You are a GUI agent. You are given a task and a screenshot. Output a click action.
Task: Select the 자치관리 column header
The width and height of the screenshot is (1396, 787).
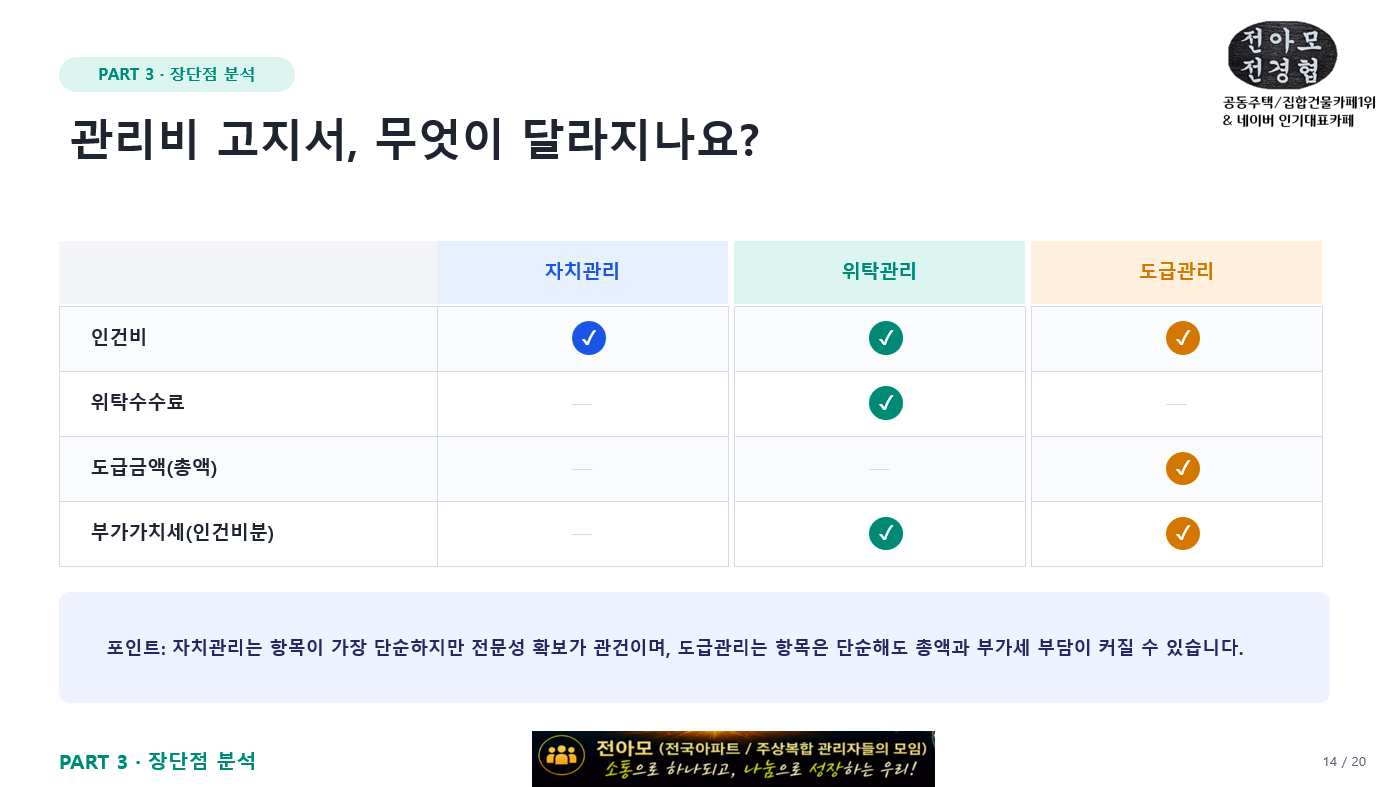click(582, 272)
